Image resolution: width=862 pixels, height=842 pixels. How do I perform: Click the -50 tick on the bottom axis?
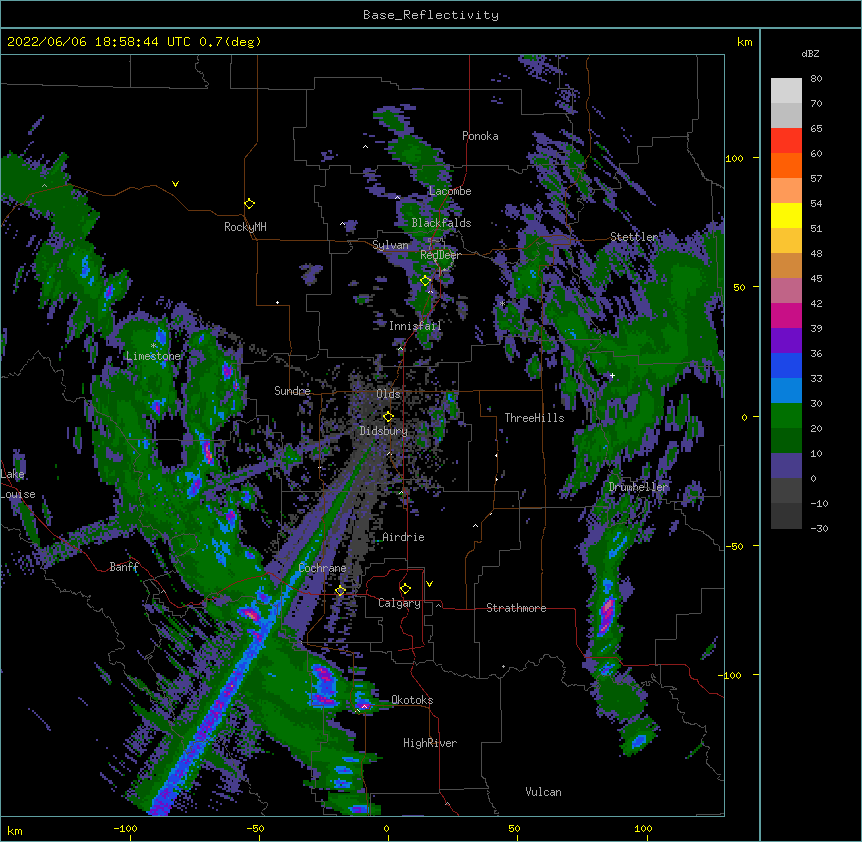tap(255, 828)
